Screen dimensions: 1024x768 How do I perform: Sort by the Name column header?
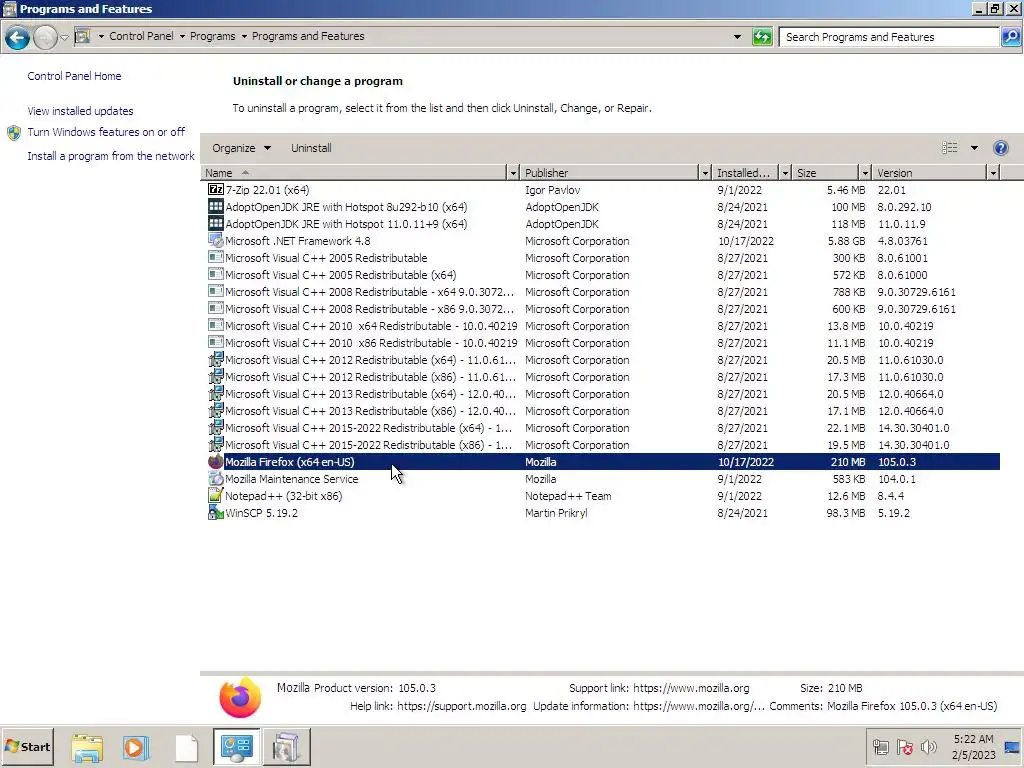pyautogui.click(x=353, y=173)
